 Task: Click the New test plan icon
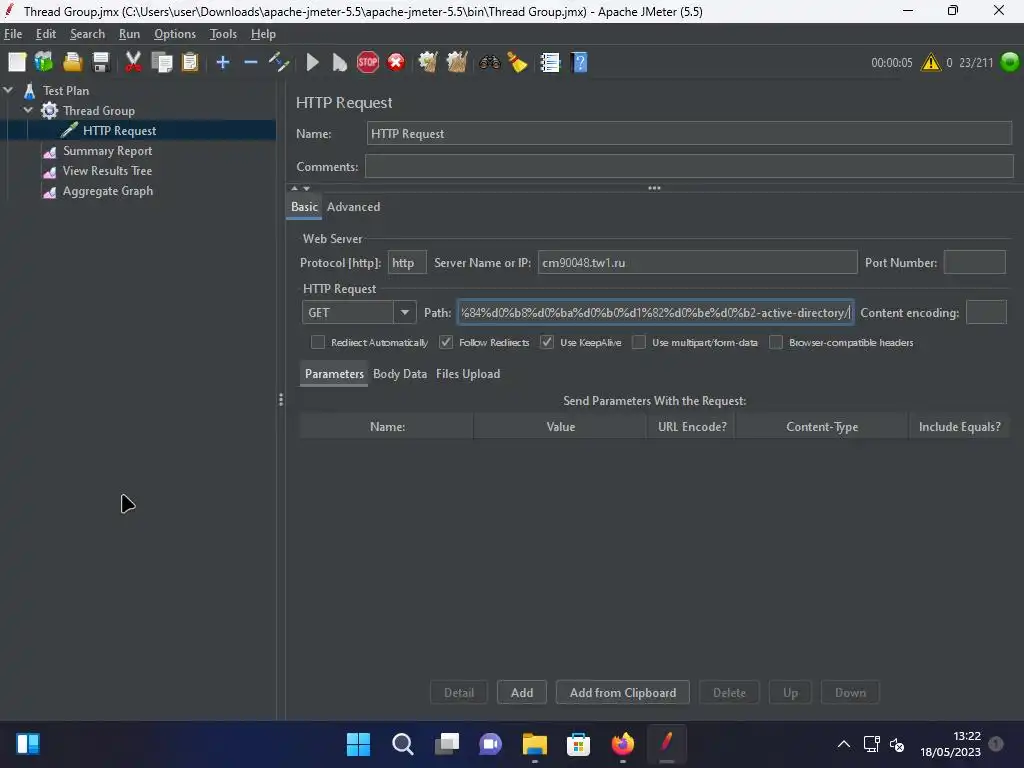tap(17, 63)
